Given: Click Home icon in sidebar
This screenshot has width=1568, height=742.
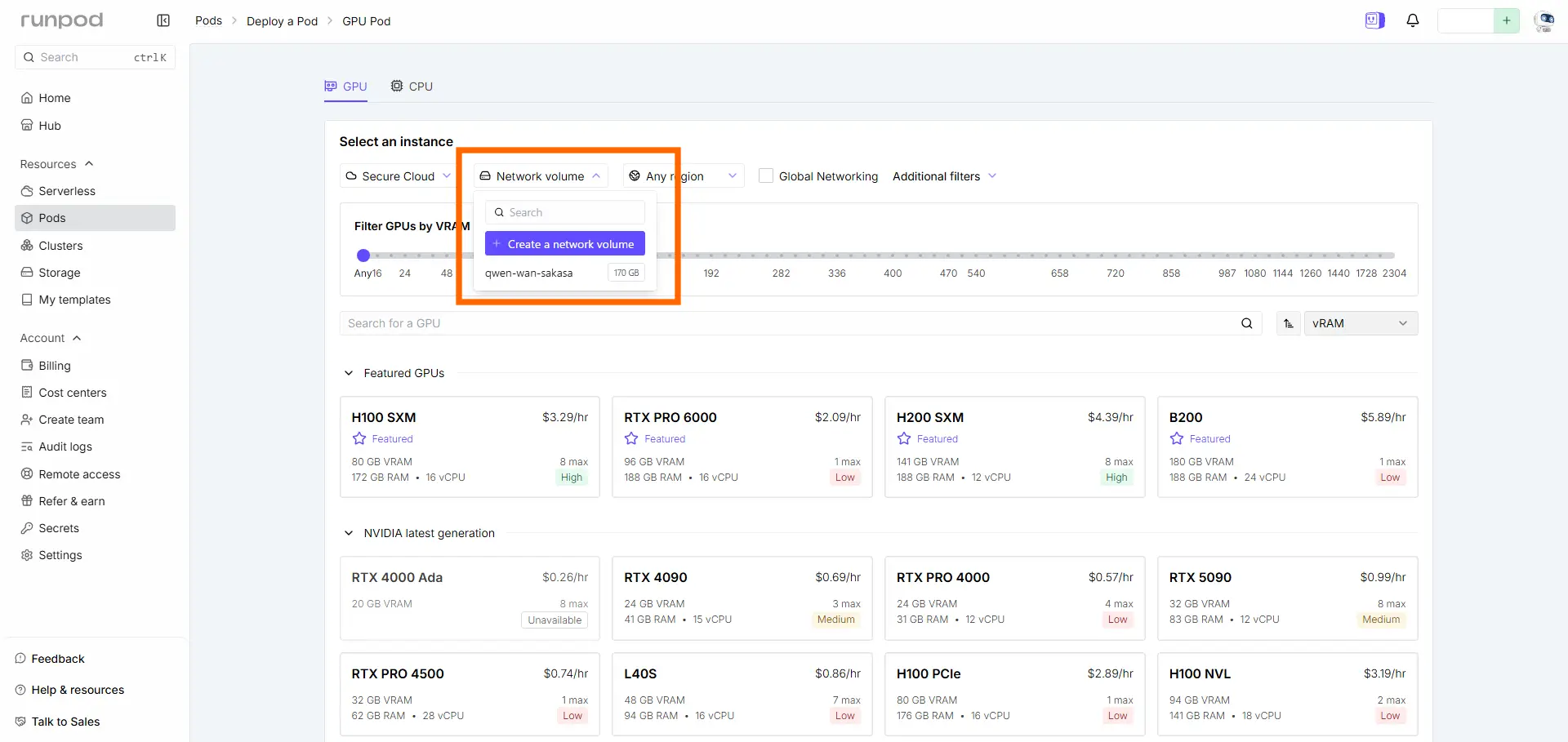Looking at the screenshot, I should (27, 98).
